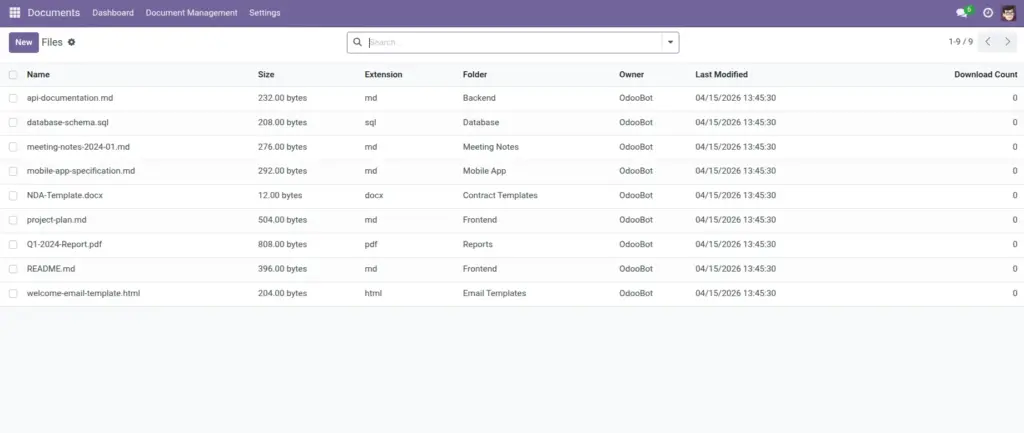Open the Settings menu

pos(264,13)
